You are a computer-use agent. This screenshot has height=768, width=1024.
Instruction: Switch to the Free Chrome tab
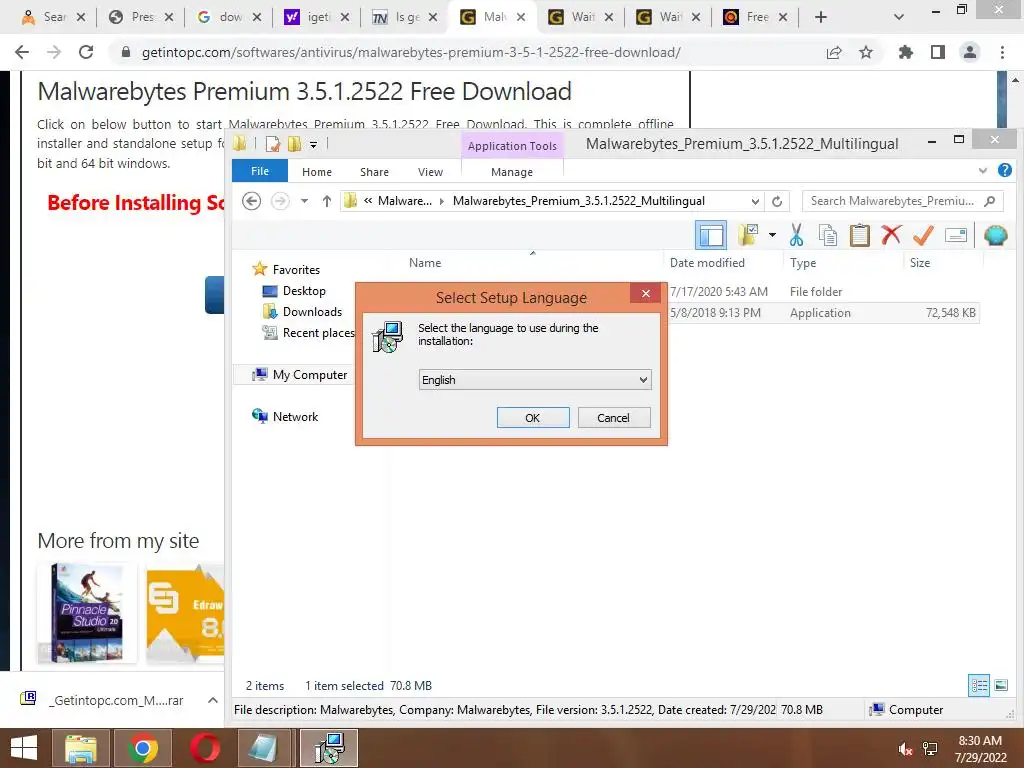click(x=756, y=17)
